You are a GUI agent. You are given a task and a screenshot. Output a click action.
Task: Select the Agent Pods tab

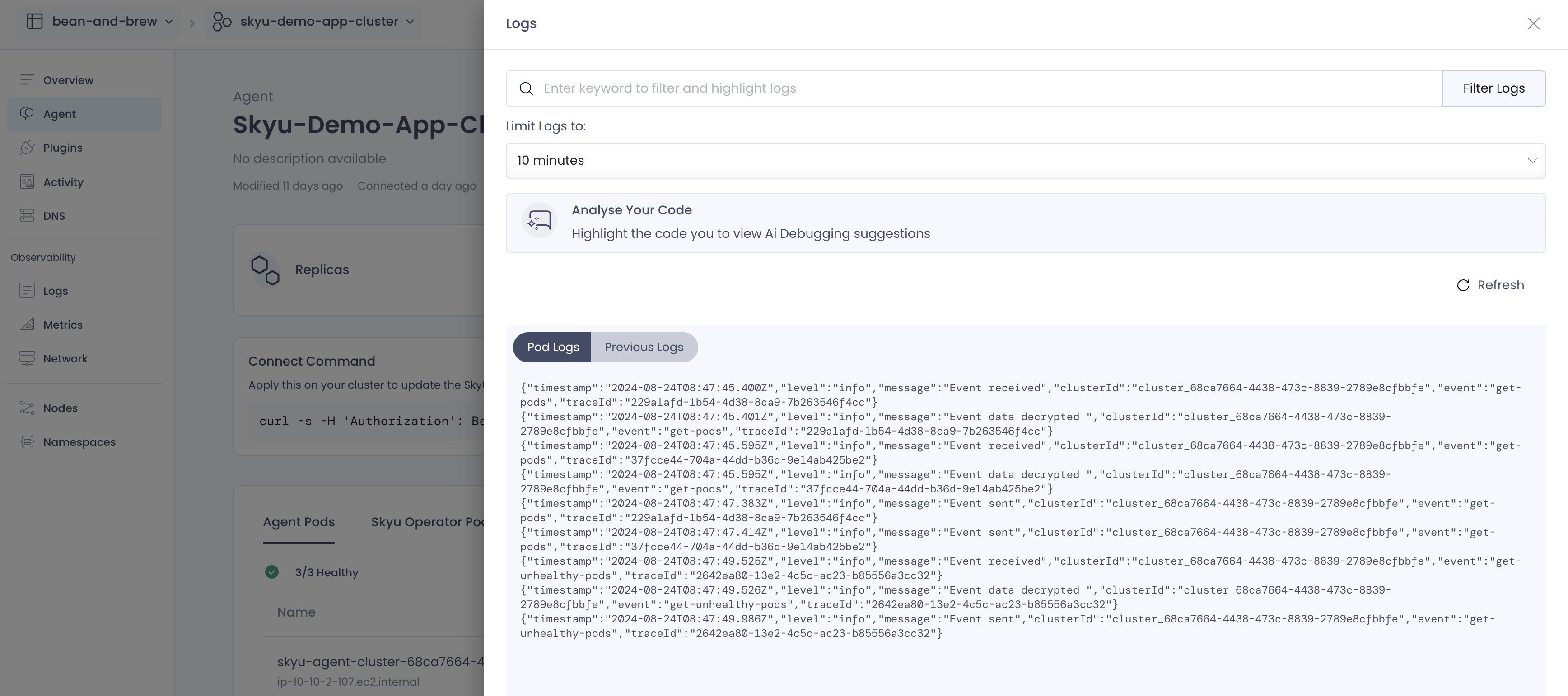click(x=299, y=522)
